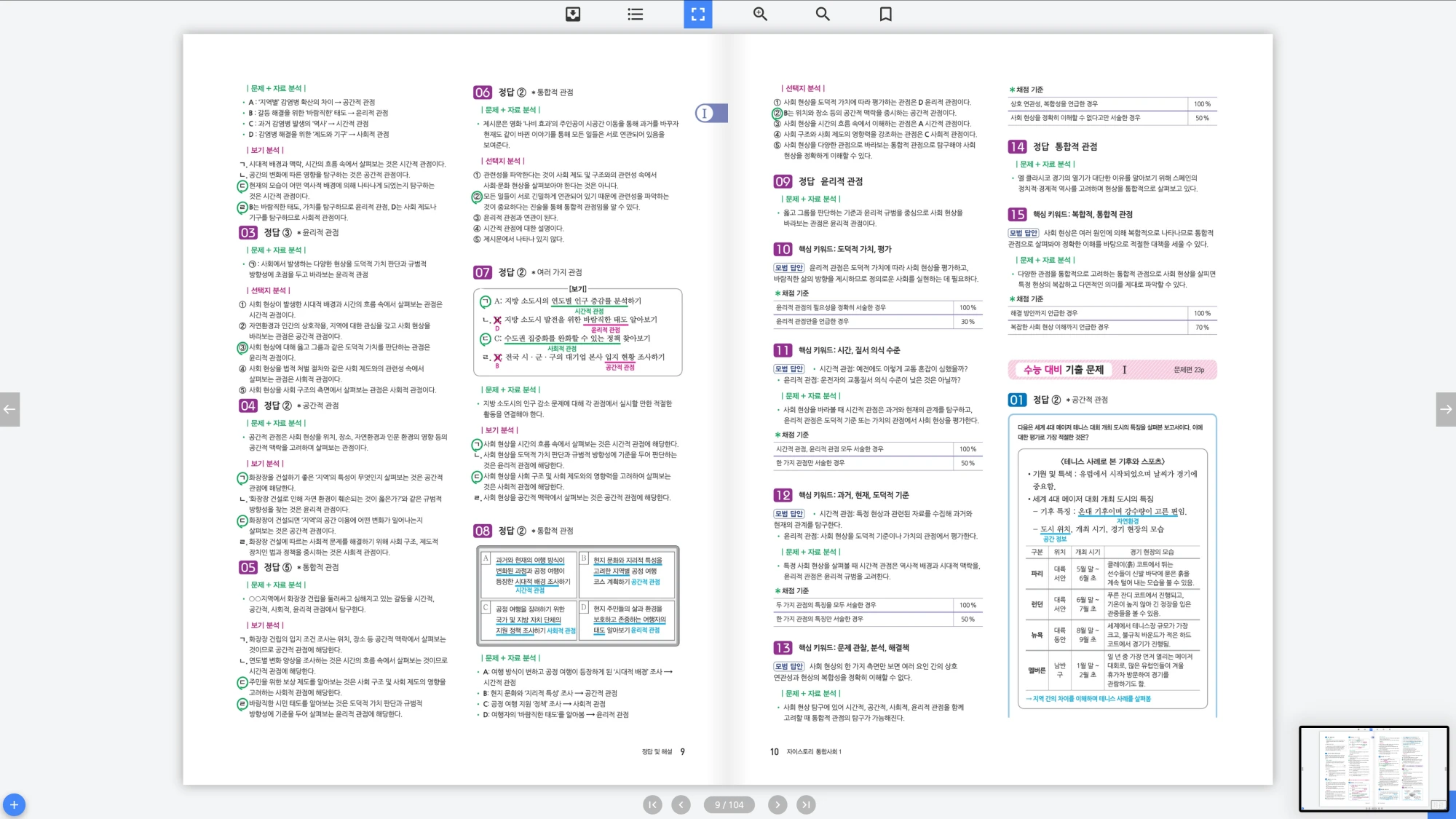Jump to the first page
1456x819 pixels.
pyautogui.click(x=652, y=804)
